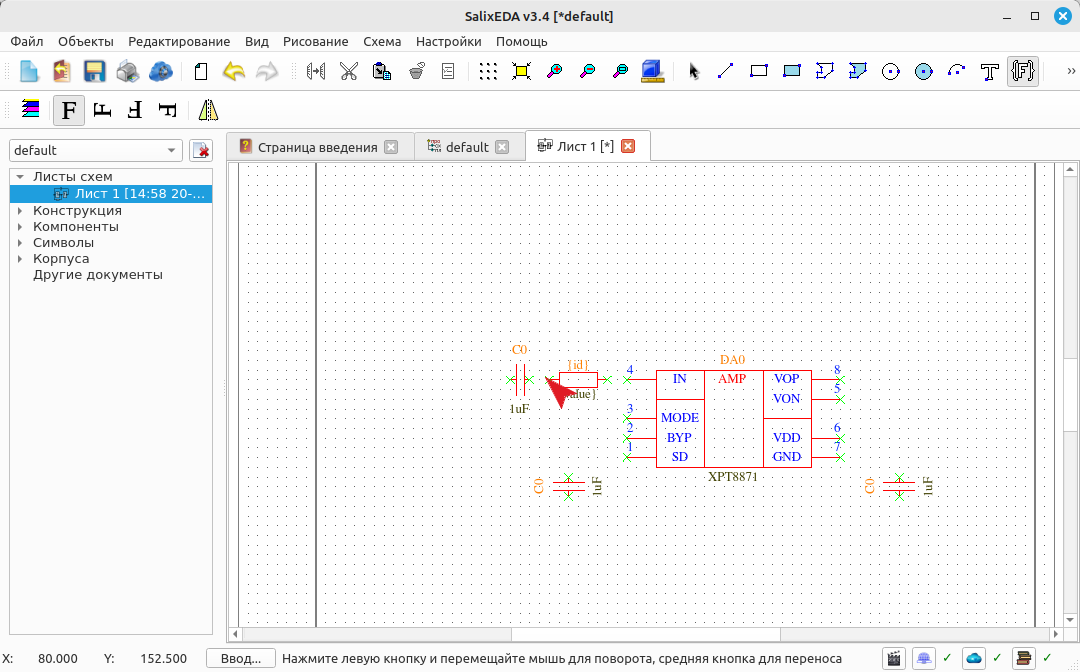Collapse the Листы схем tree node

(x=20, y=177)
